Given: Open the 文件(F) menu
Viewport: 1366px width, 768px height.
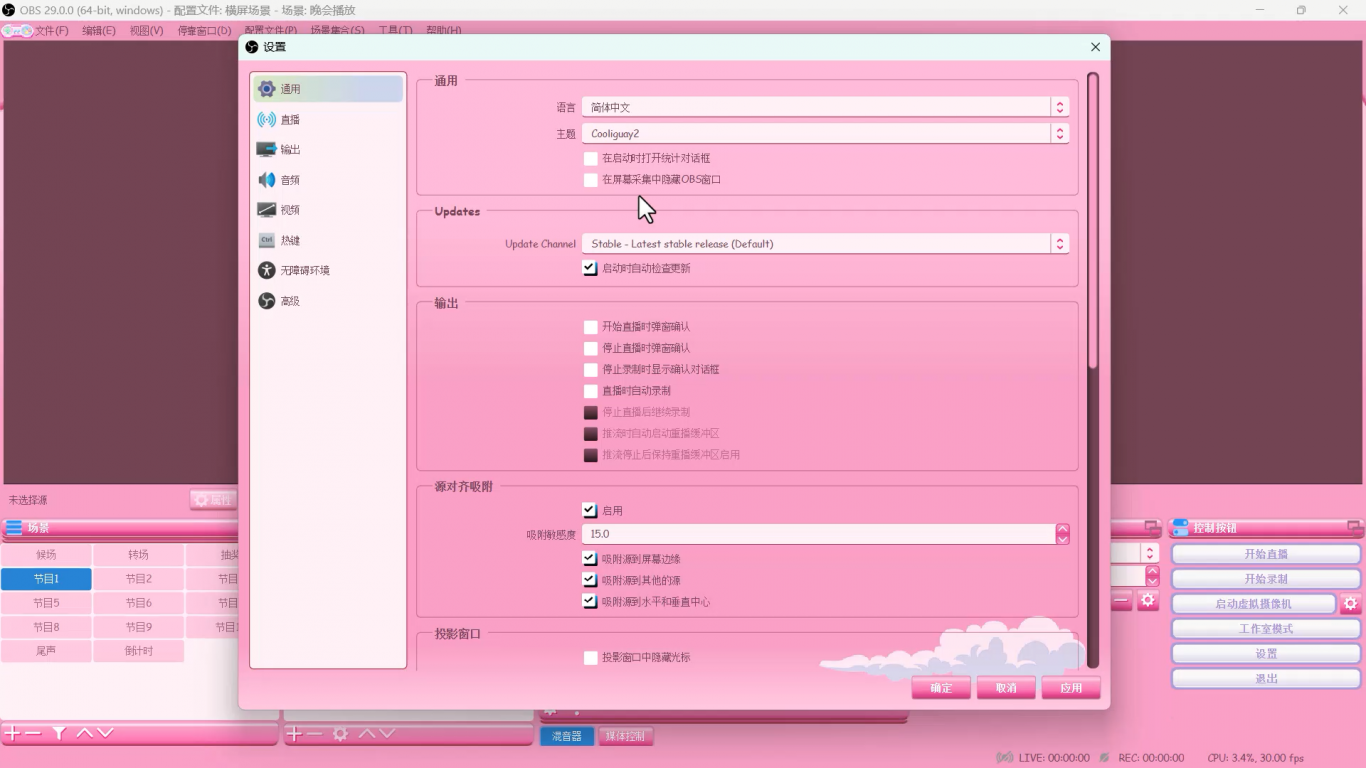Looking at the screenshot, I should click(51, 31).
